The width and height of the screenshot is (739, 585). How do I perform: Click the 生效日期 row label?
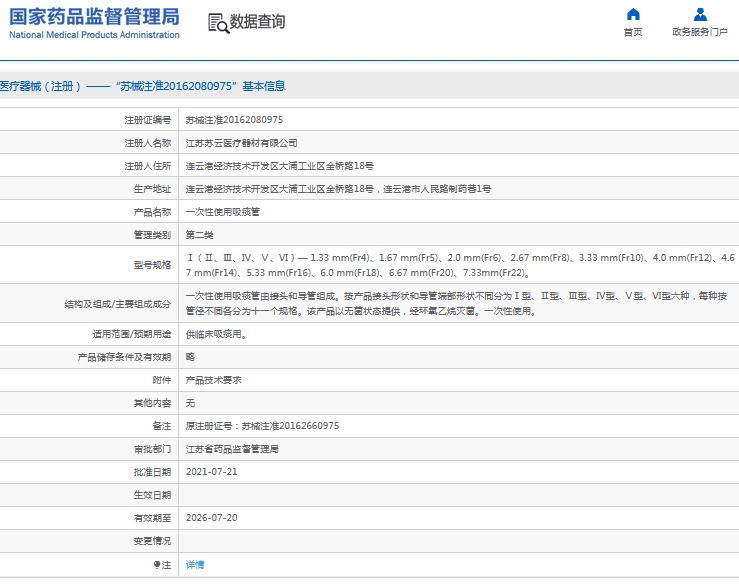pyautogui.click(x=152, y=495)
